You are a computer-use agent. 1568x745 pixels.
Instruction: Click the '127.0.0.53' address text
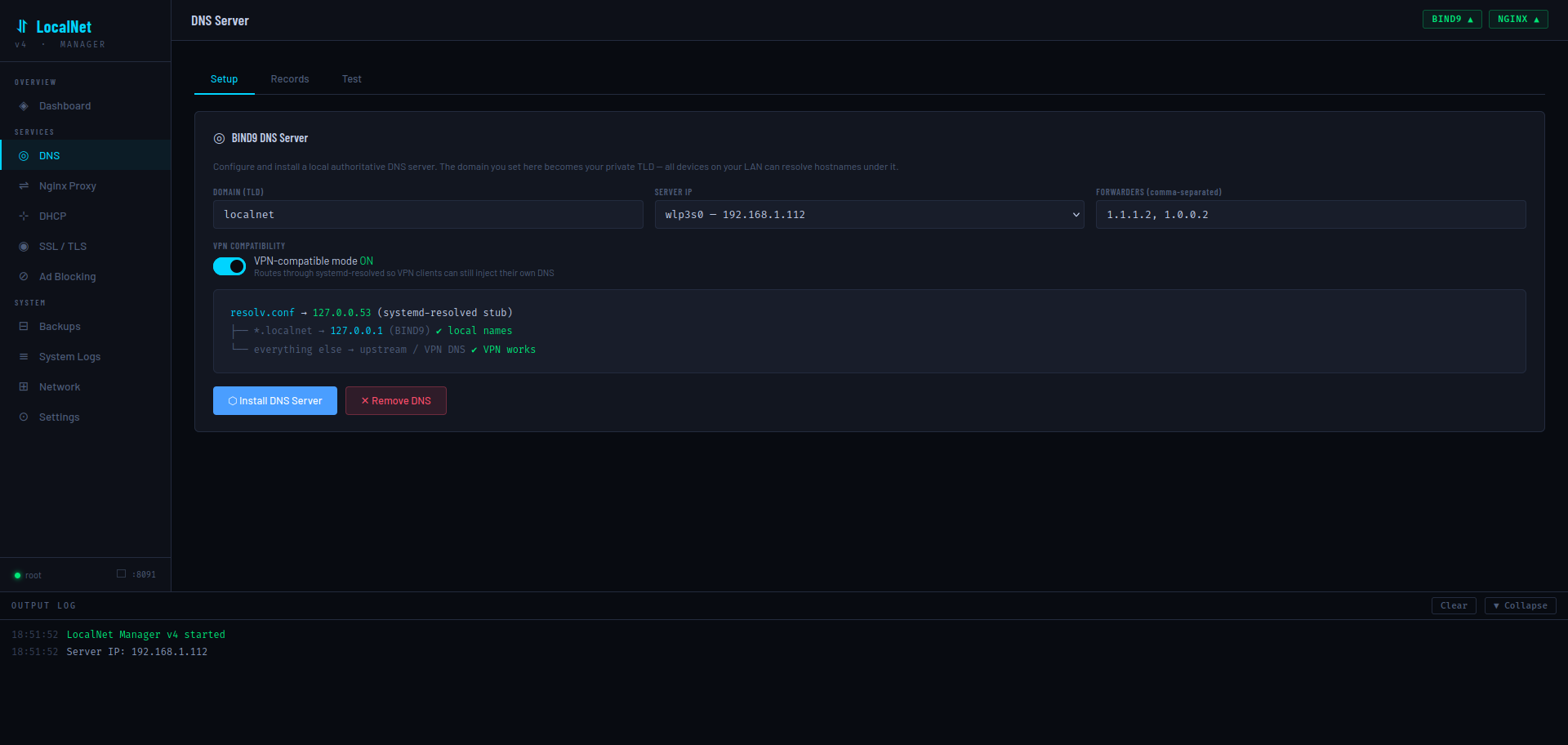point(341,313)
